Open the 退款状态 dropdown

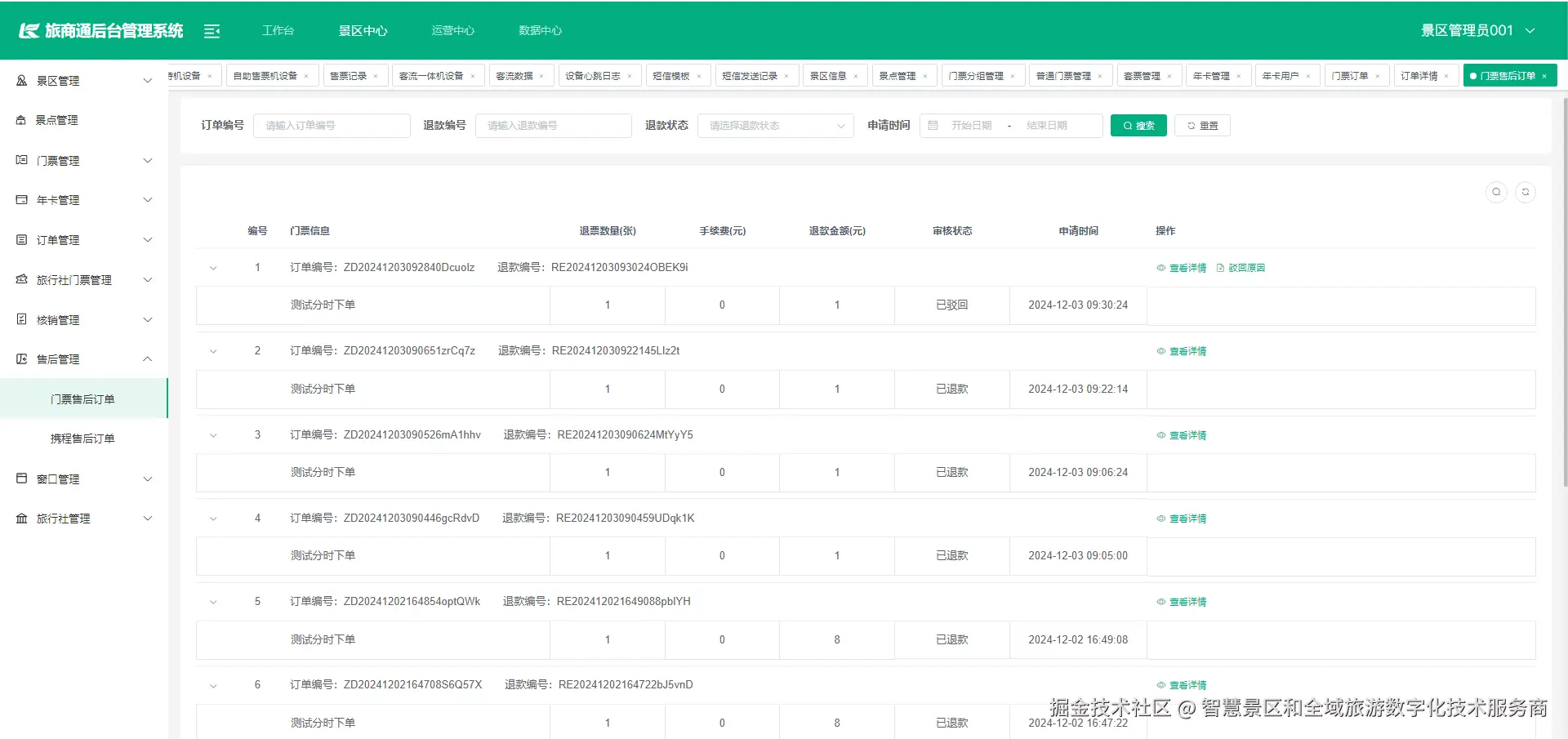(x=774, y=125)
